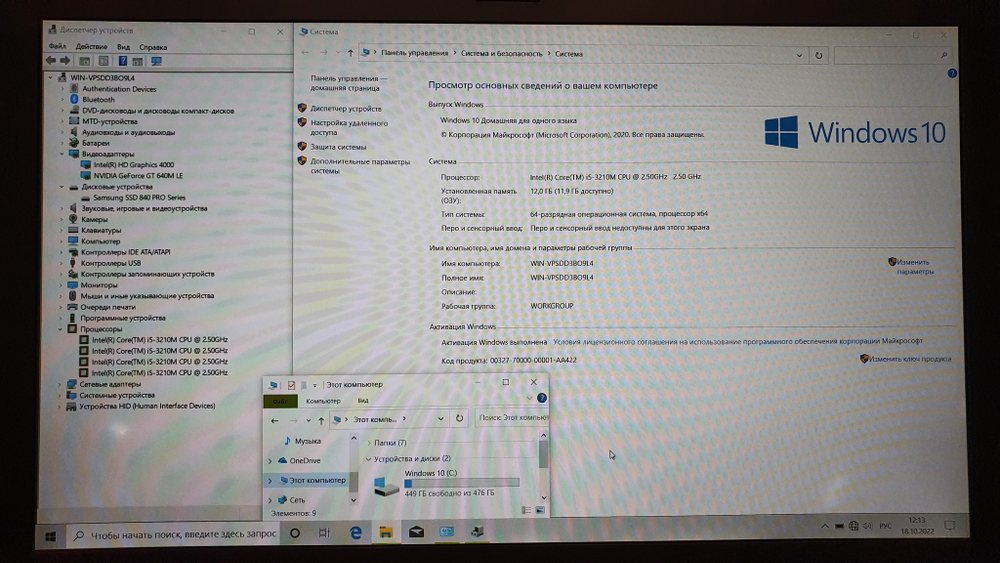Open the Файл tab in Этот компьютер window
This screenshot has width=1000, height=563.
point(280,401)
